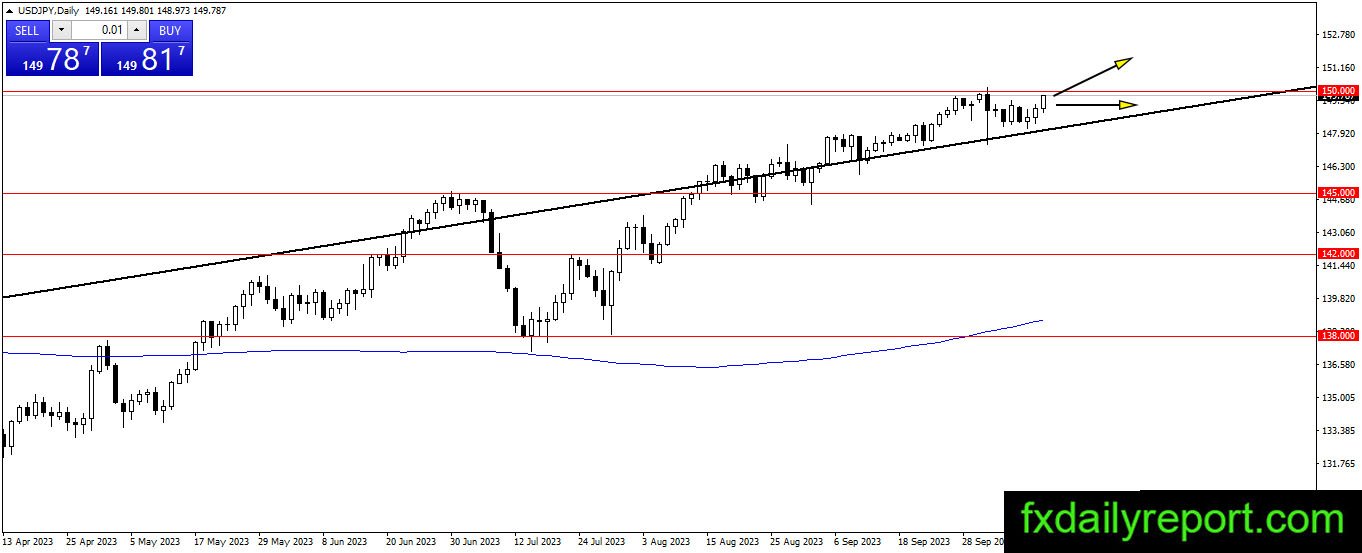Click the 139.820 price scale value
The width and height of the screenshot is (1362, 553).
[1338, 299]
